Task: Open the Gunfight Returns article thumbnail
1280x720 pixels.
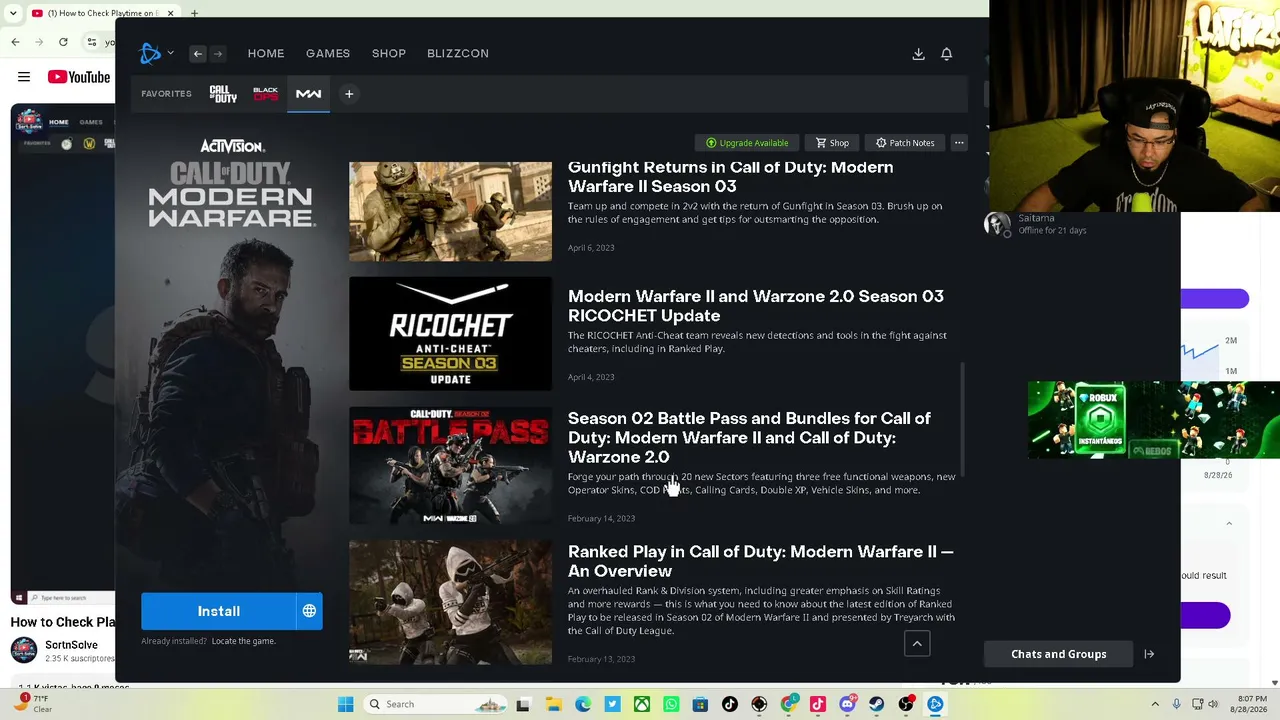Action: (x=450, y=211)
